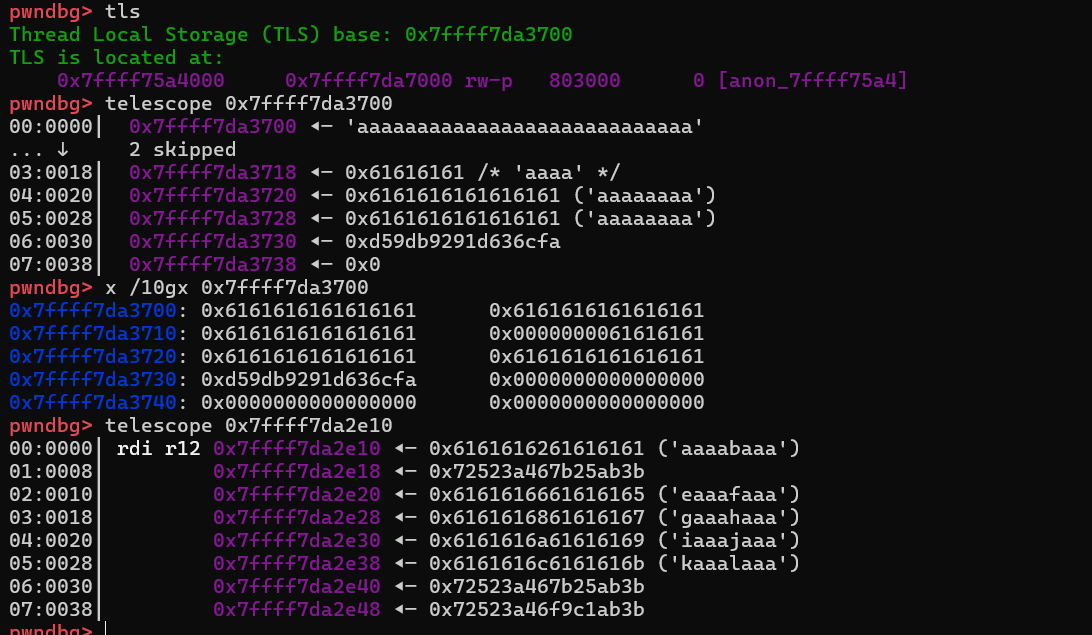
Task: Click the [anon_7ffff75a4] mapping name
Action: pos(812,80)
